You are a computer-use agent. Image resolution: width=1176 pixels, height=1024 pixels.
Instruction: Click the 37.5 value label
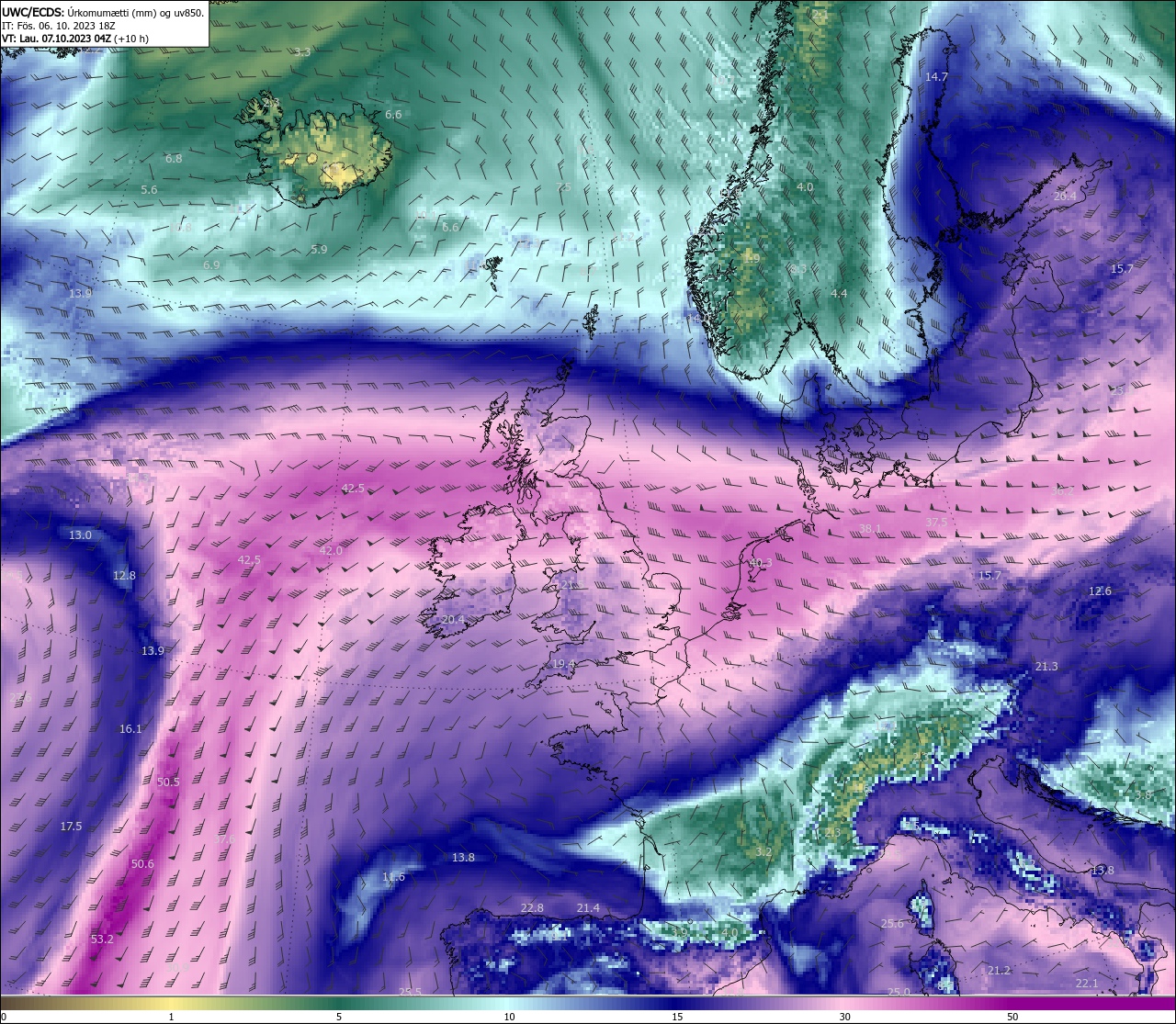(936, 522)
